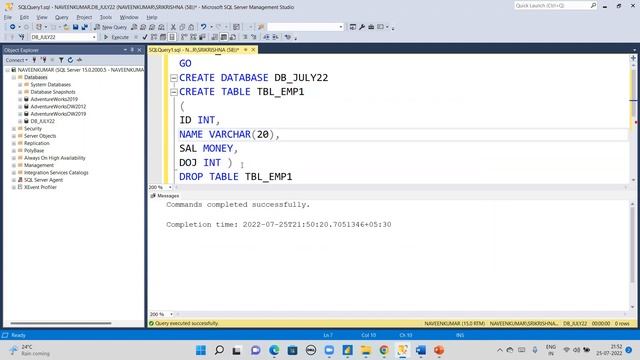Viewport: 640px width, 360px height.
Task: Open taskbar Search magnifier
Action: coord(219,350)
